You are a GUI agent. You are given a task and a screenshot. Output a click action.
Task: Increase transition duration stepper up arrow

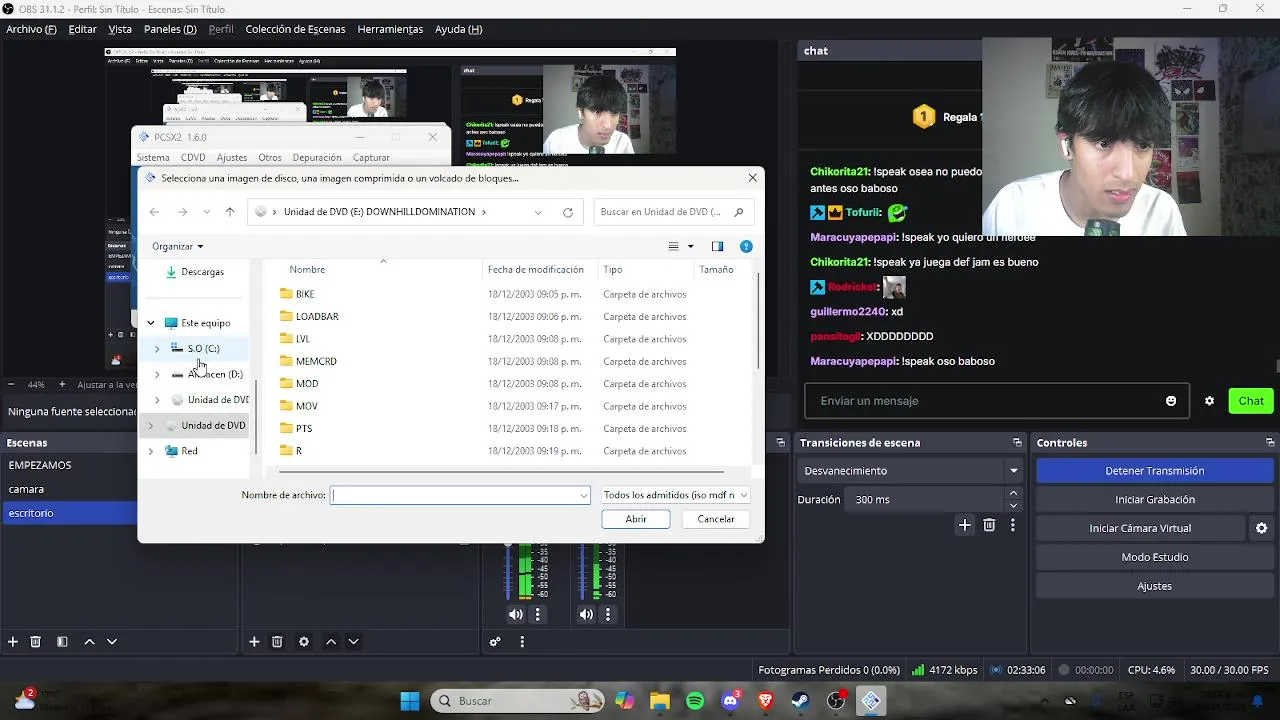[1013, 493]
